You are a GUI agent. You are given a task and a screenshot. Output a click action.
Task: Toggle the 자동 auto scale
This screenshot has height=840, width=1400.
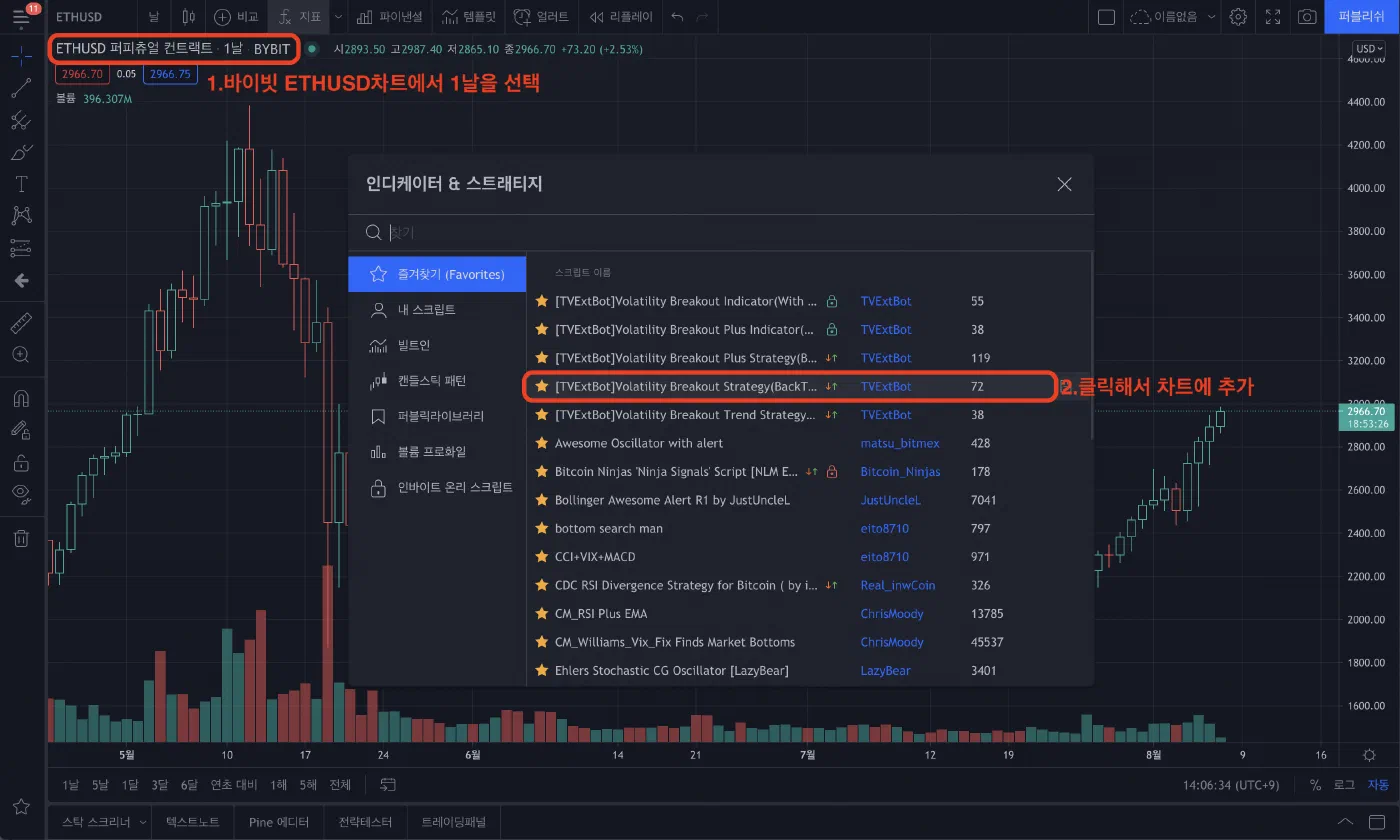(1378, 785)
